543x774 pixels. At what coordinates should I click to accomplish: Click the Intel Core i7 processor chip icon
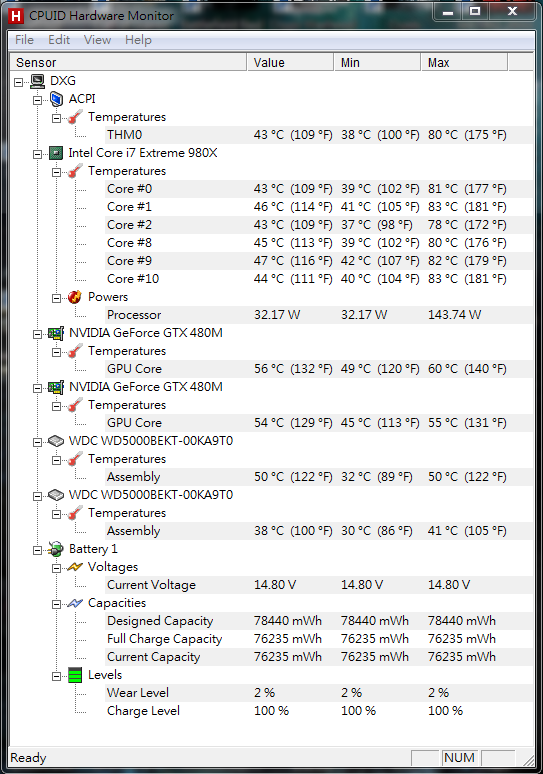[x=56, y=153]
